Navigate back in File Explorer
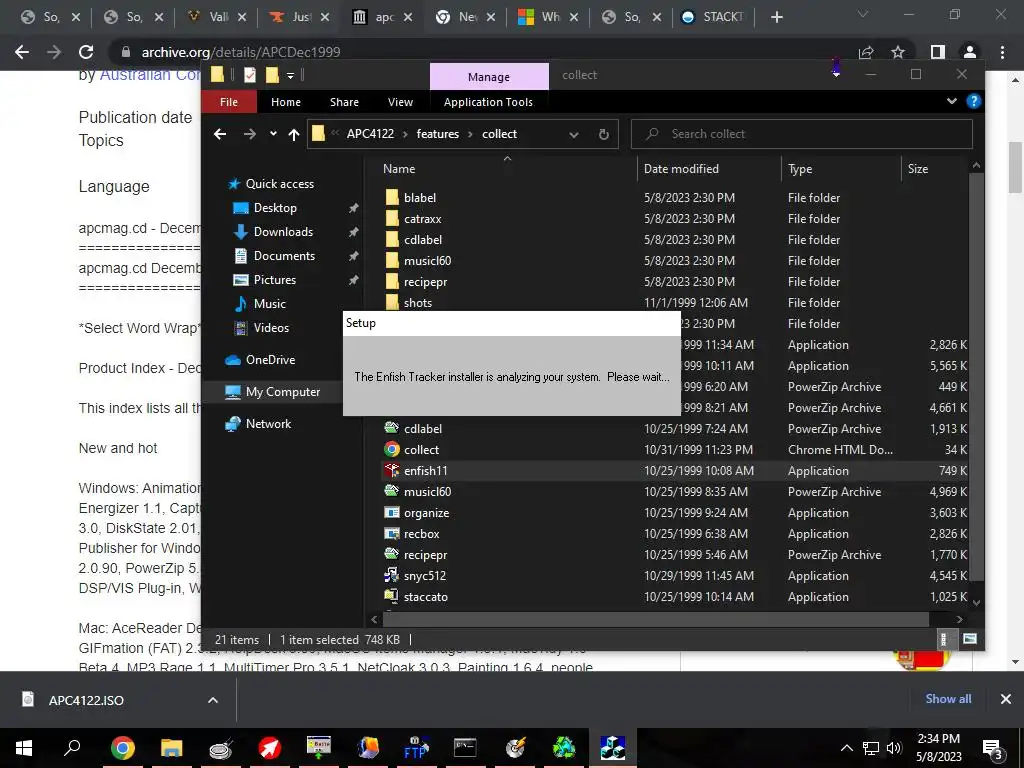Screen dimensions: 1024x768 [220, 135]
